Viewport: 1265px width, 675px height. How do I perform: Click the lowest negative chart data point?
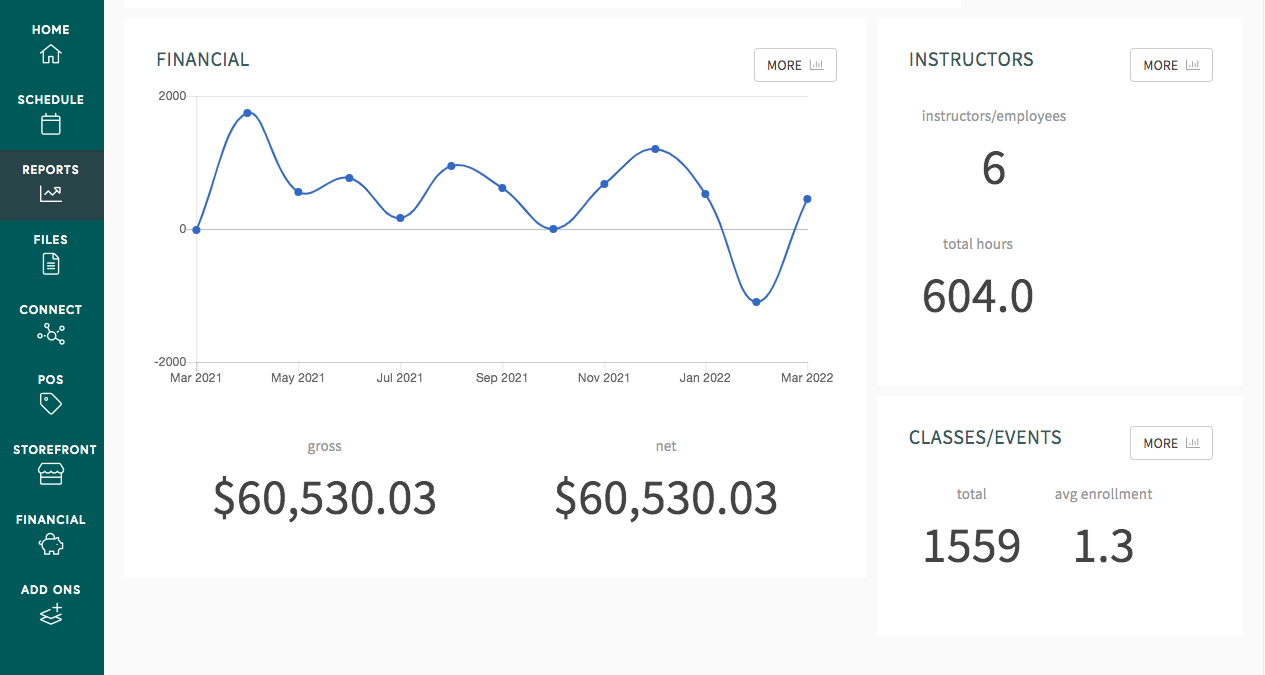tap(756, 302)
